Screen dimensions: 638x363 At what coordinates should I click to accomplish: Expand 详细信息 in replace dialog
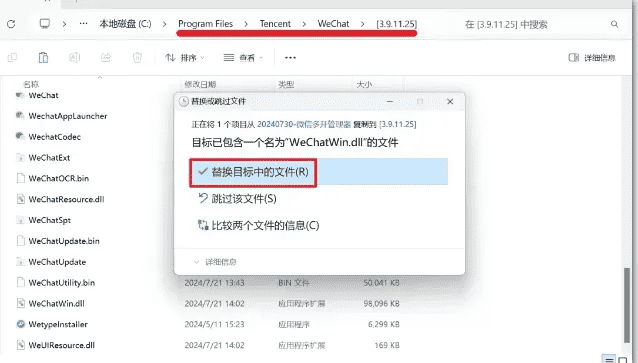click(x=215, y=262)
